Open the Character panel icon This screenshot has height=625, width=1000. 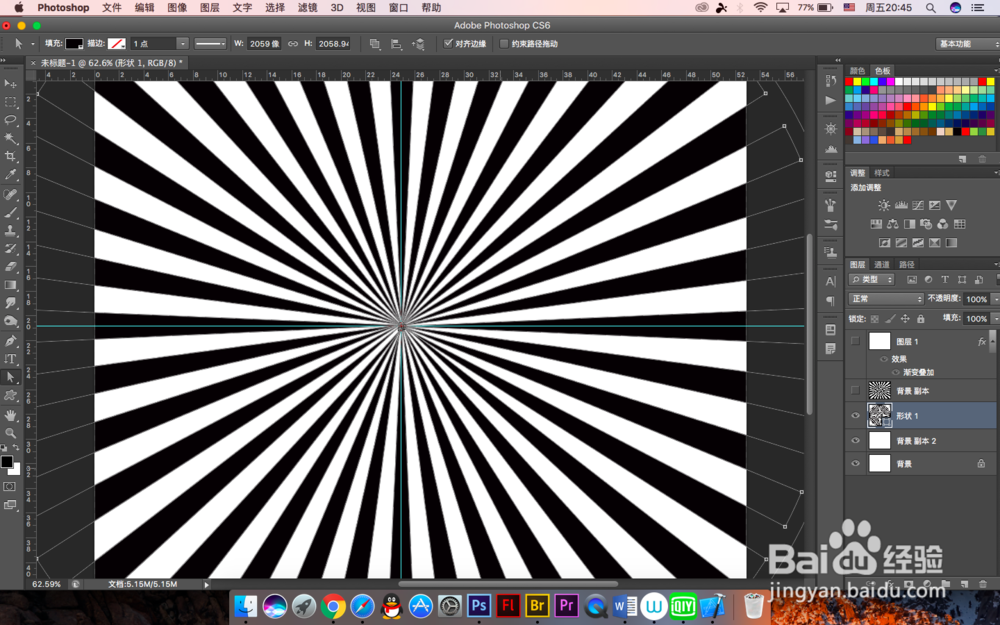(830, 281)
